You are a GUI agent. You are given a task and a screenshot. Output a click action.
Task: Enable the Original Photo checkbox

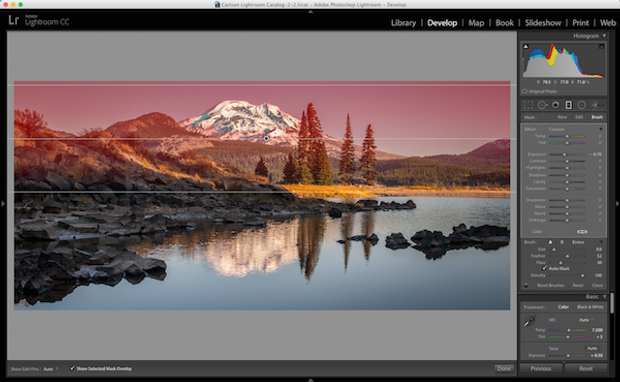pyautogui.click(x=524, y=91)
